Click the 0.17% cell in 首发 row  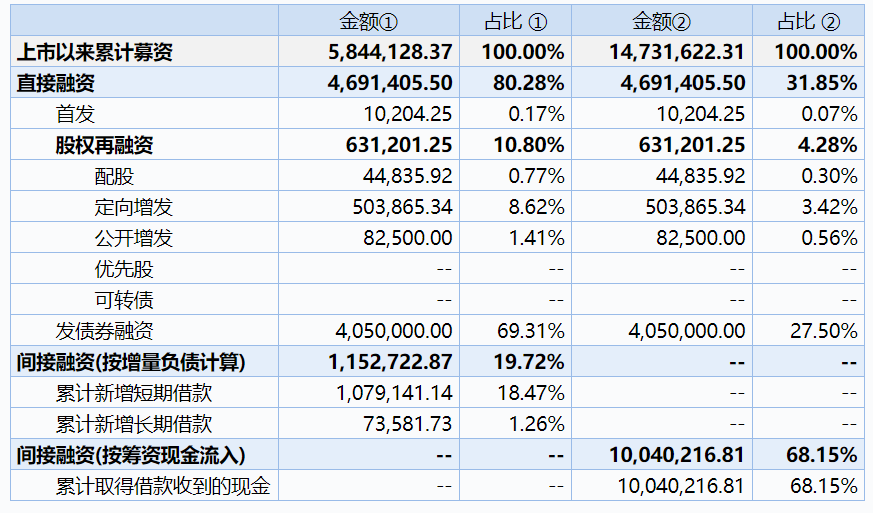537,114
